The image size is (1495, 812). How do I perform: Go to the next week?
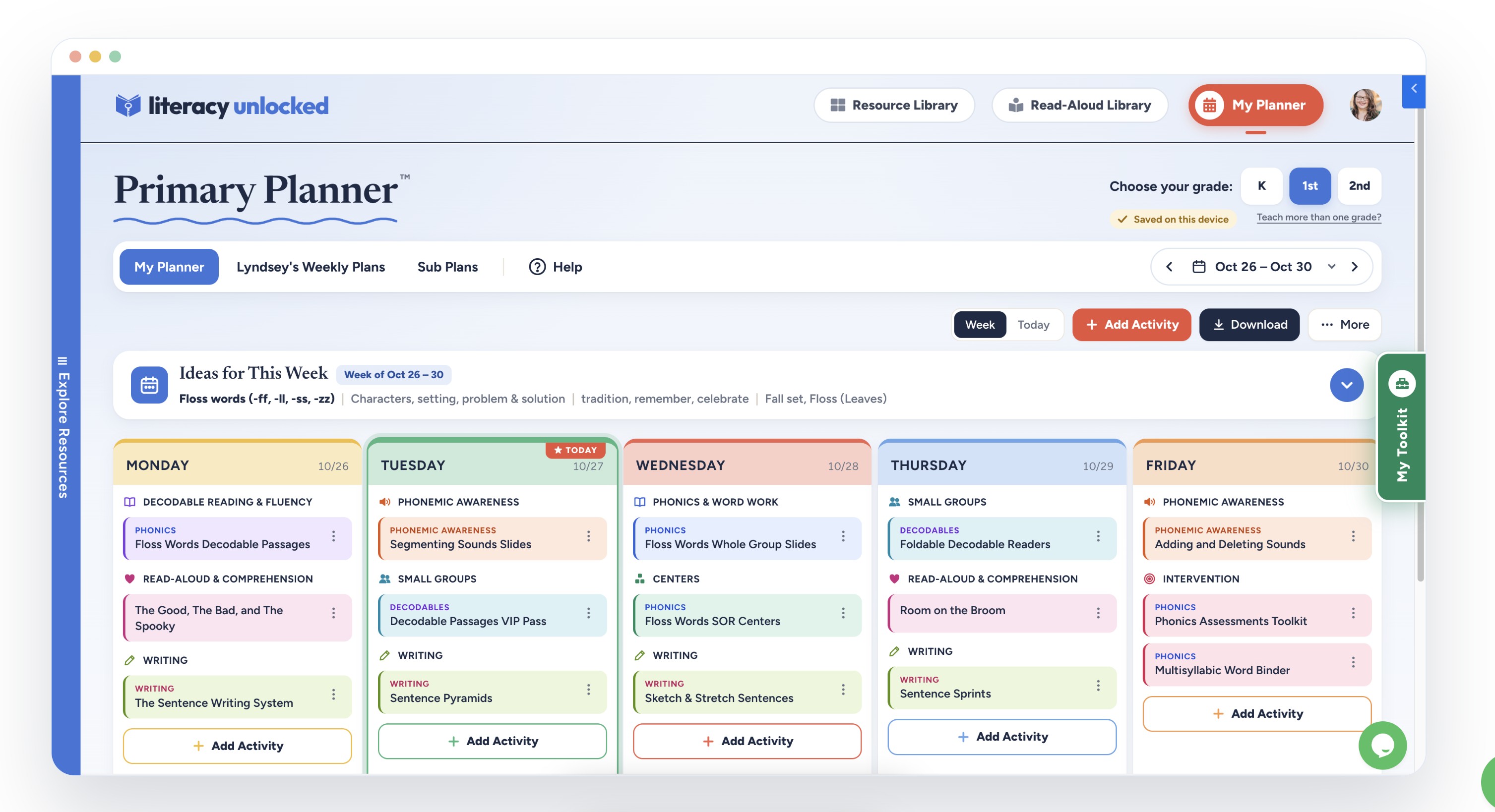click(x=1354, y=267)
